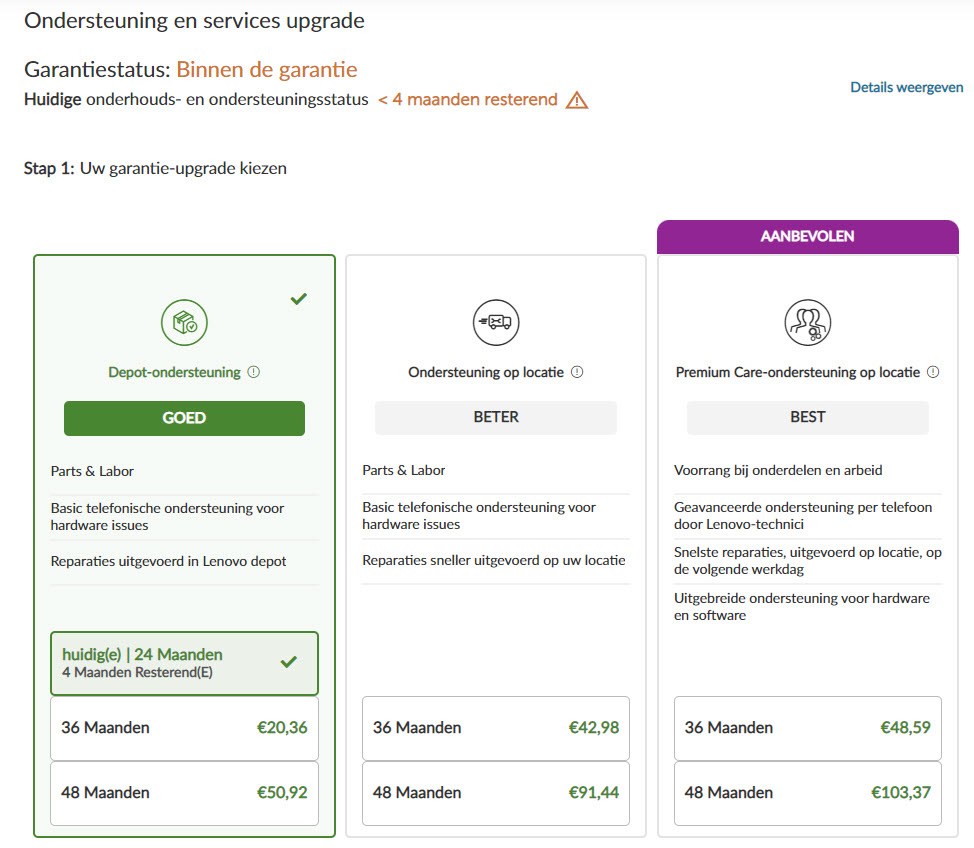Choose Depot 48 Maanden for €50,92
This screenshot has height=848, width=974.
(x=184, y=793)
